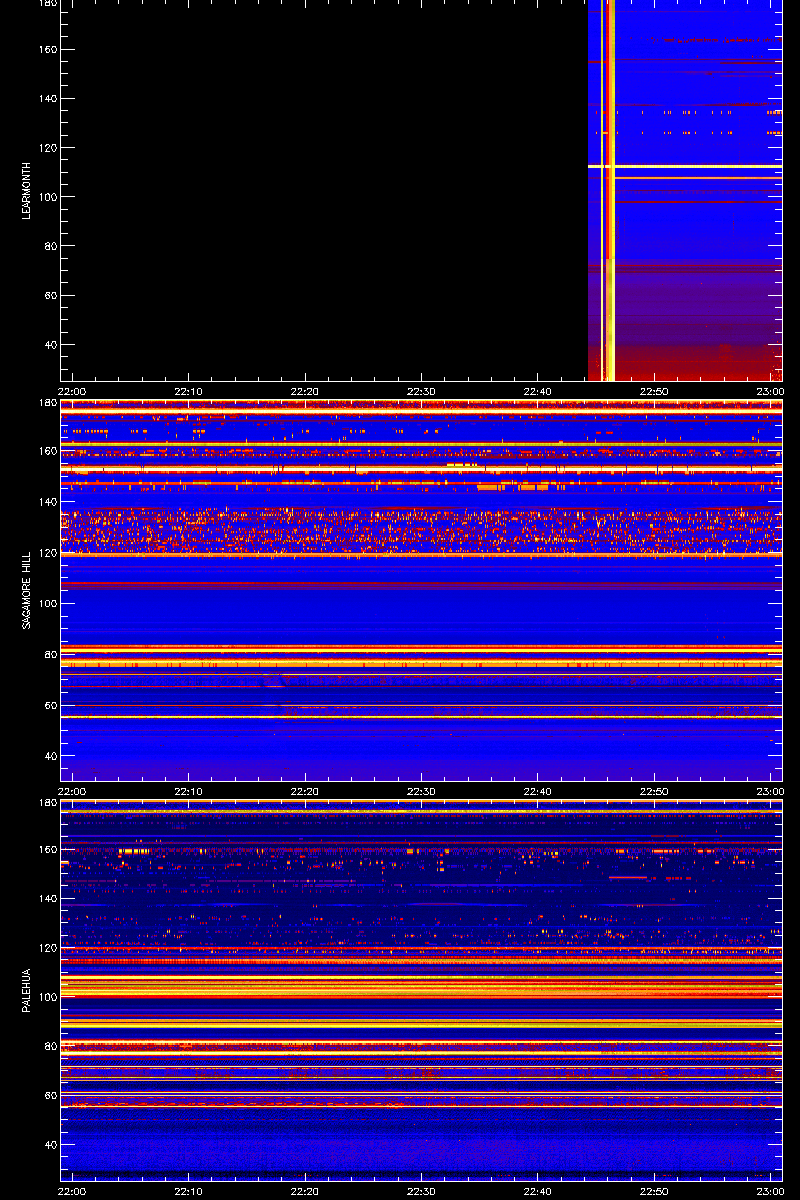Click 22:40 under the Learmonth panel

click(x=538, y=391)
